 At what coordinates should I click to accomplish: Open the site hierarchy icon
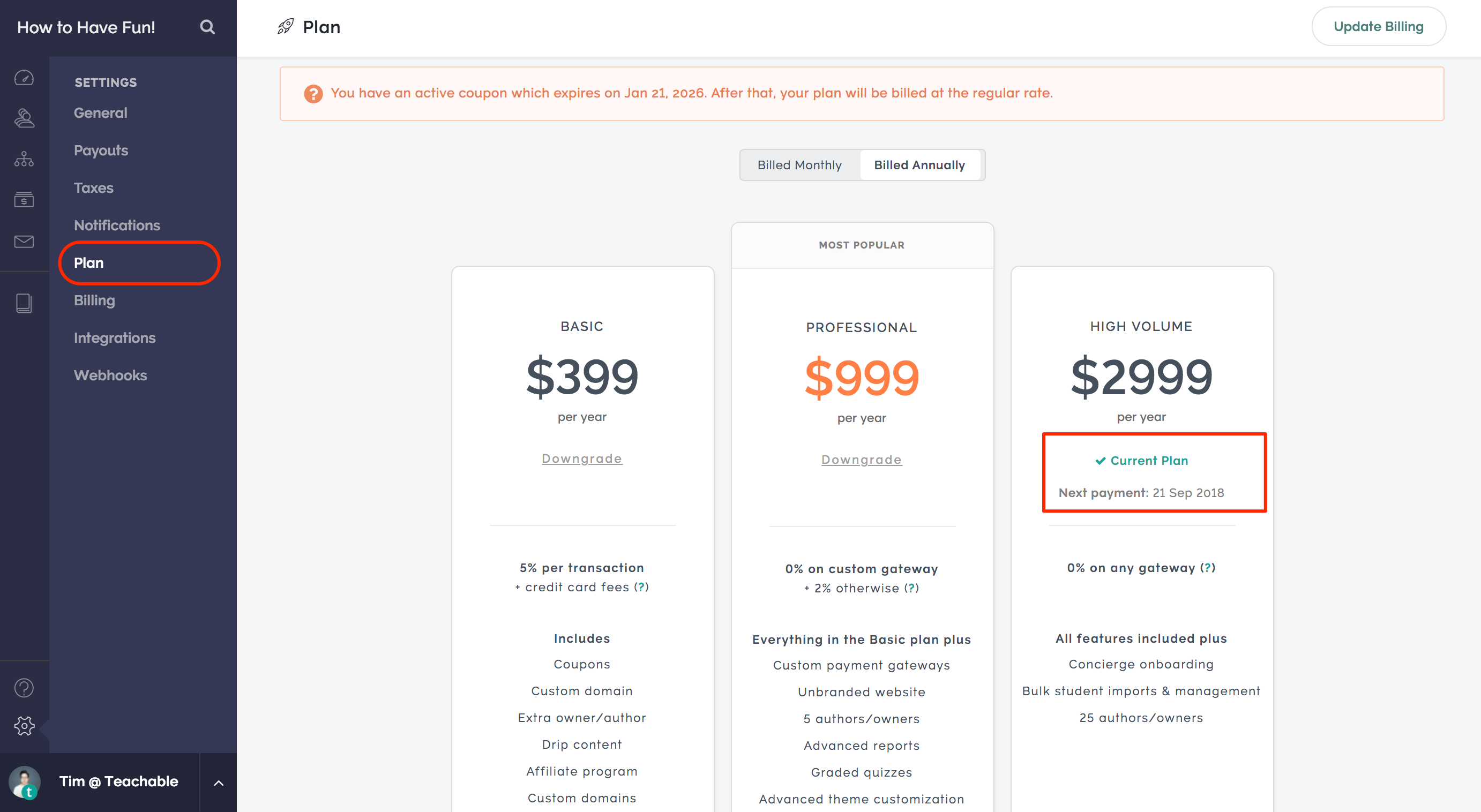[x=24, y=159]
